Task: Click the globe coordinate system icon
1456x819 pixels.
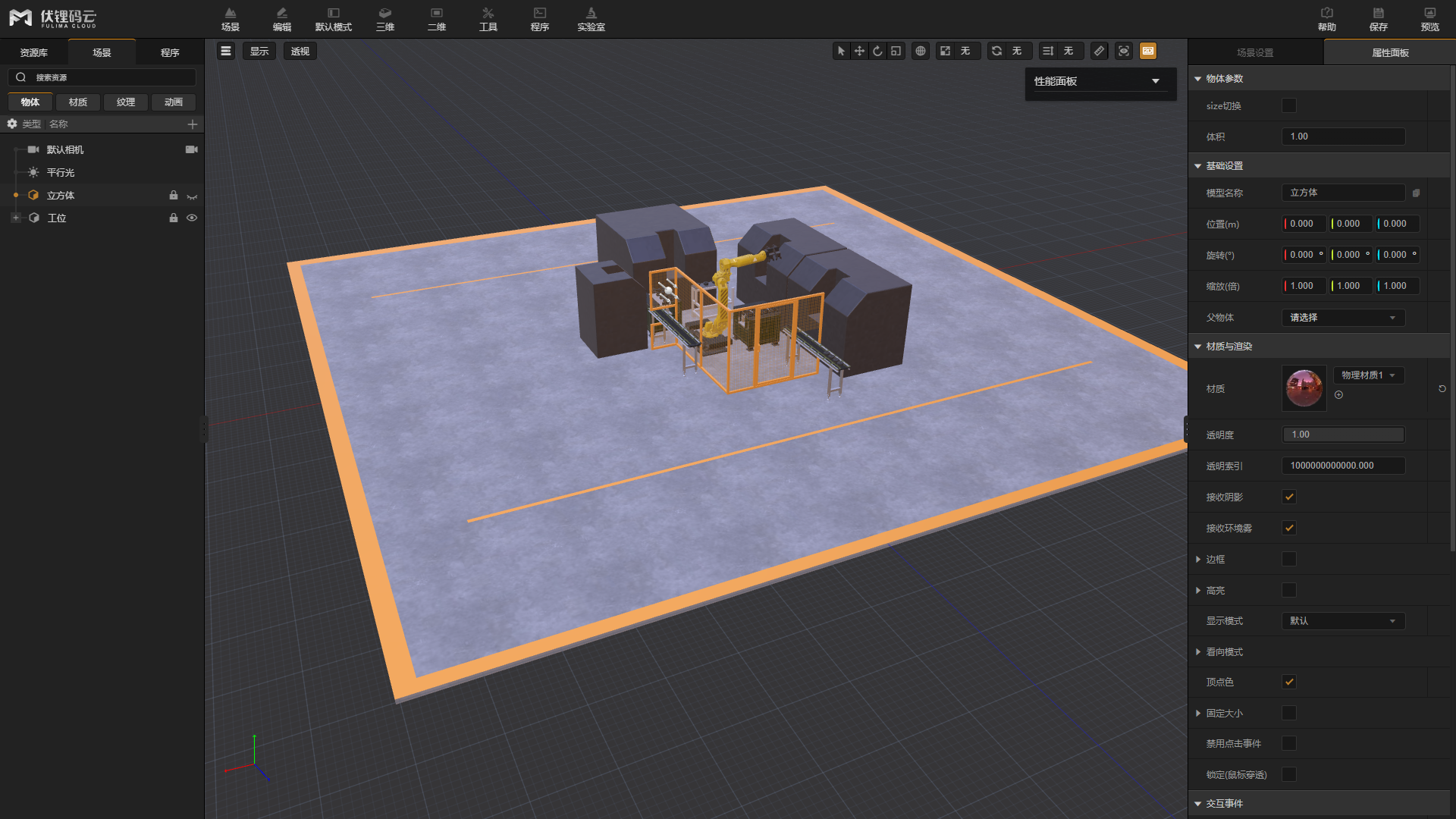Action: click(921, 51)
